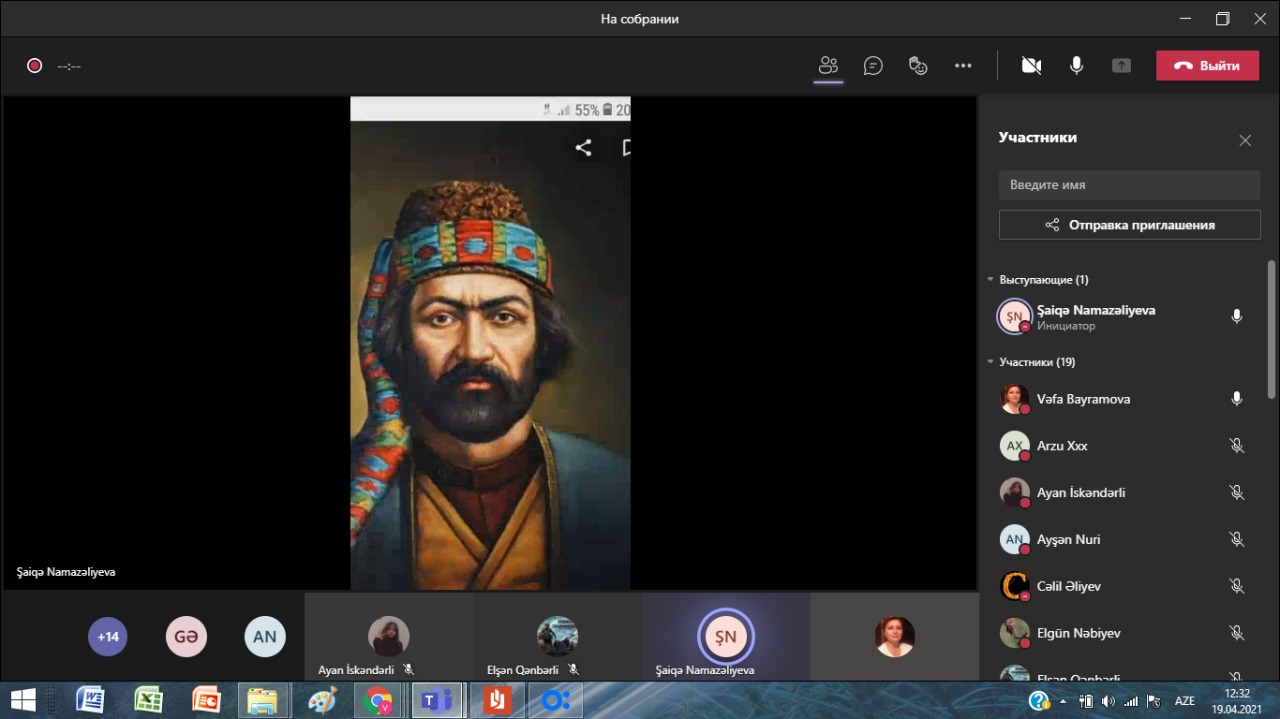Select participant Arzu Xxx
This screenshot has height=719, width=1280.
click(x=1122, y=446)
